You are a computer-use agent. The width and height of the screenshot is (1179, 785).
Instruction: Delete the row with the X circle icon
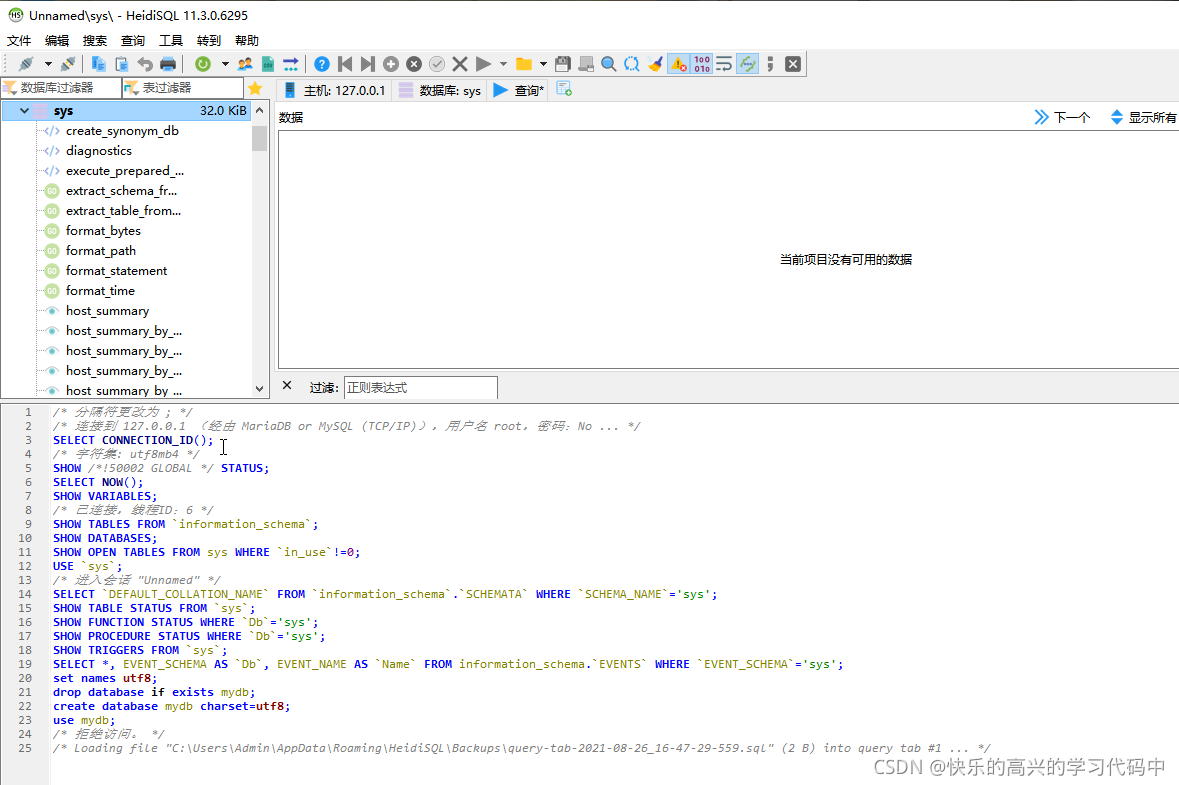coord(414,64)
